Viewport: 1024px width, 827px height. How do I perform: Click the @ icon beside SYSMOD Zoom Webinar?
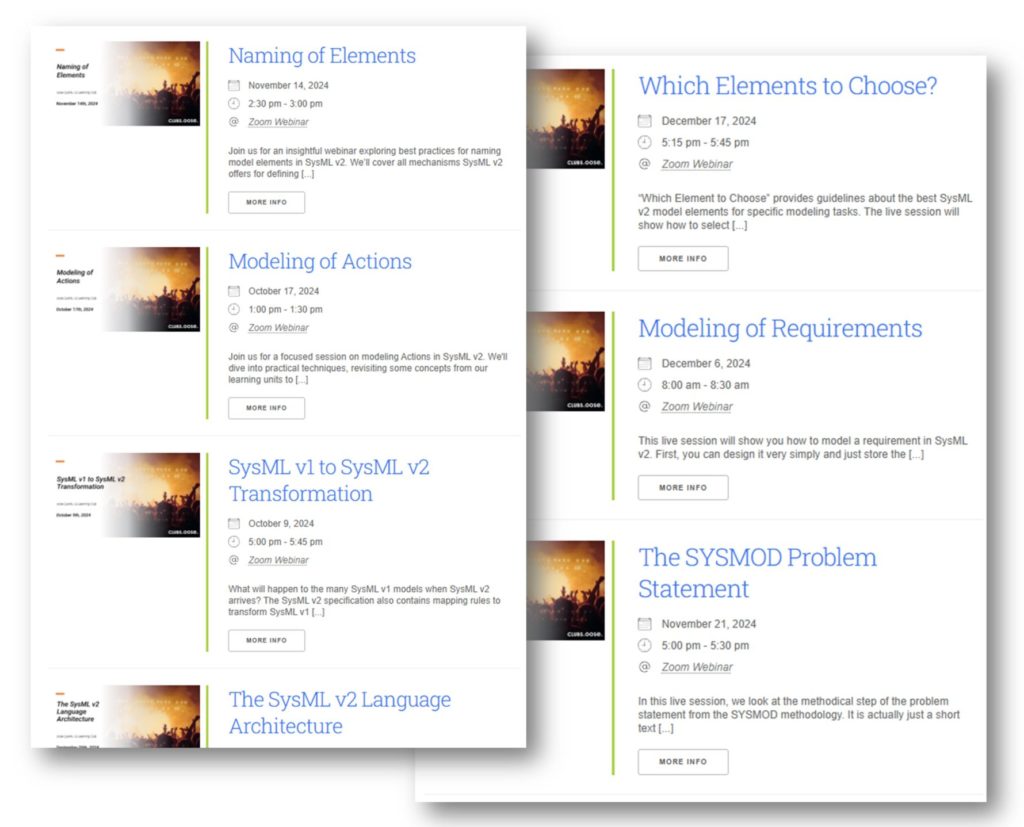645,667
